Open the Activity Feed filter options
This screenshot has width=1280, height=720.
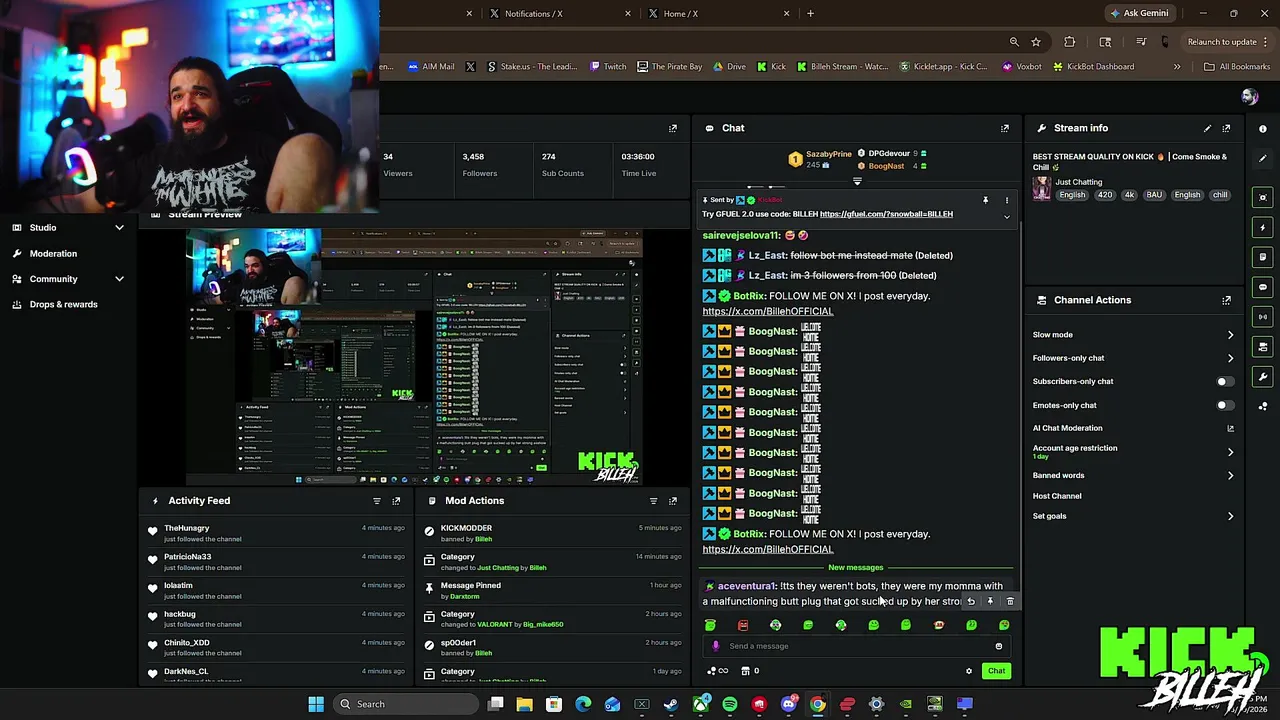377,501
